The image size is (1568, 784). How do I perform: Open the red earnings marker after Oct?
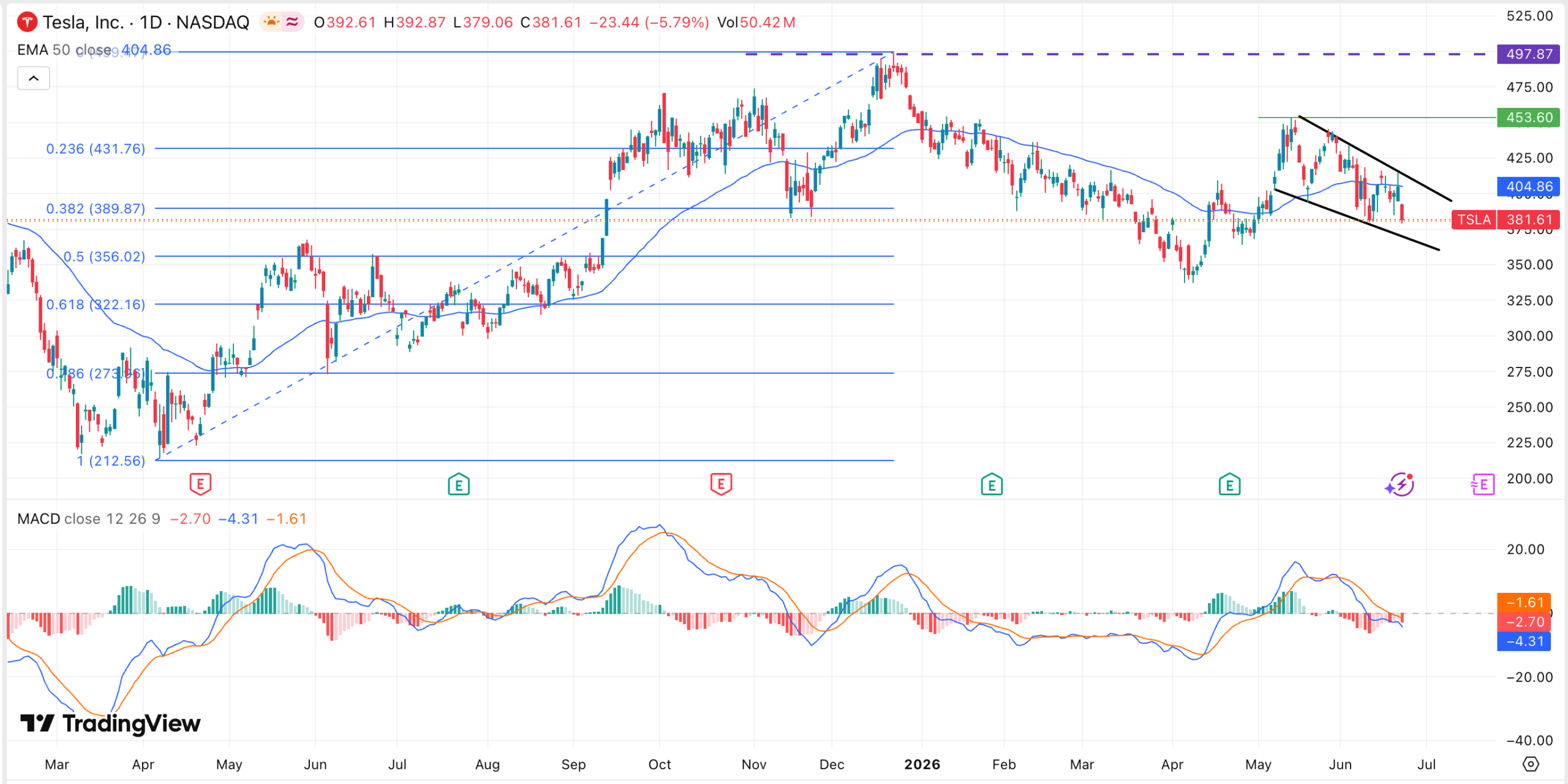[x=721, y=484]
